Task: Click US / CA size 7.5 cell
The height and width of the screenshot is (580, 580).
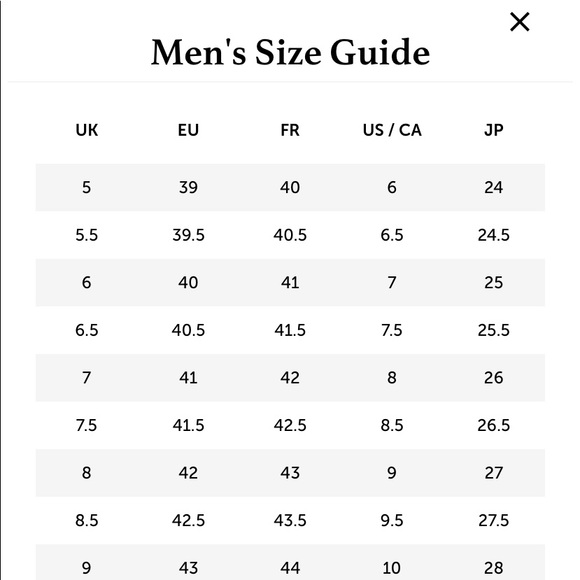Action: (392, 330)
